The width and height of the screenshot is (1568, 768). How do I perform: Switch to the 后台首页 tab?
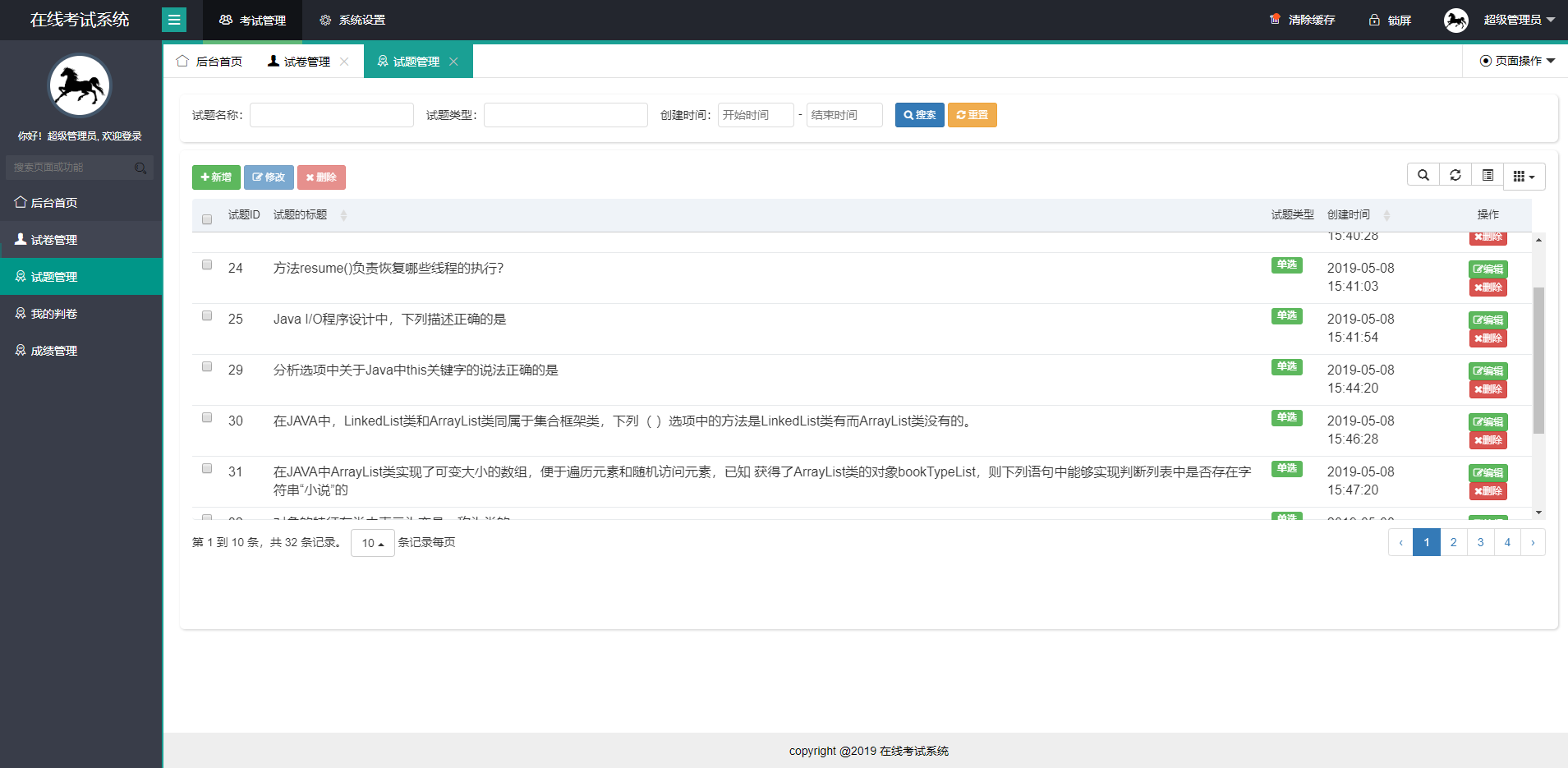[209, 62]
